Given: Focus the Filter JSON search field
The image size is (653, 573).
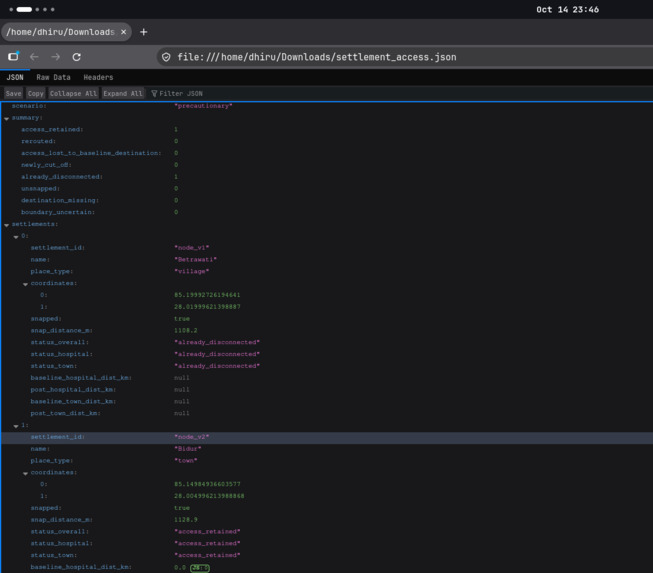Looking at the screenshot, I should pos(181,94).
